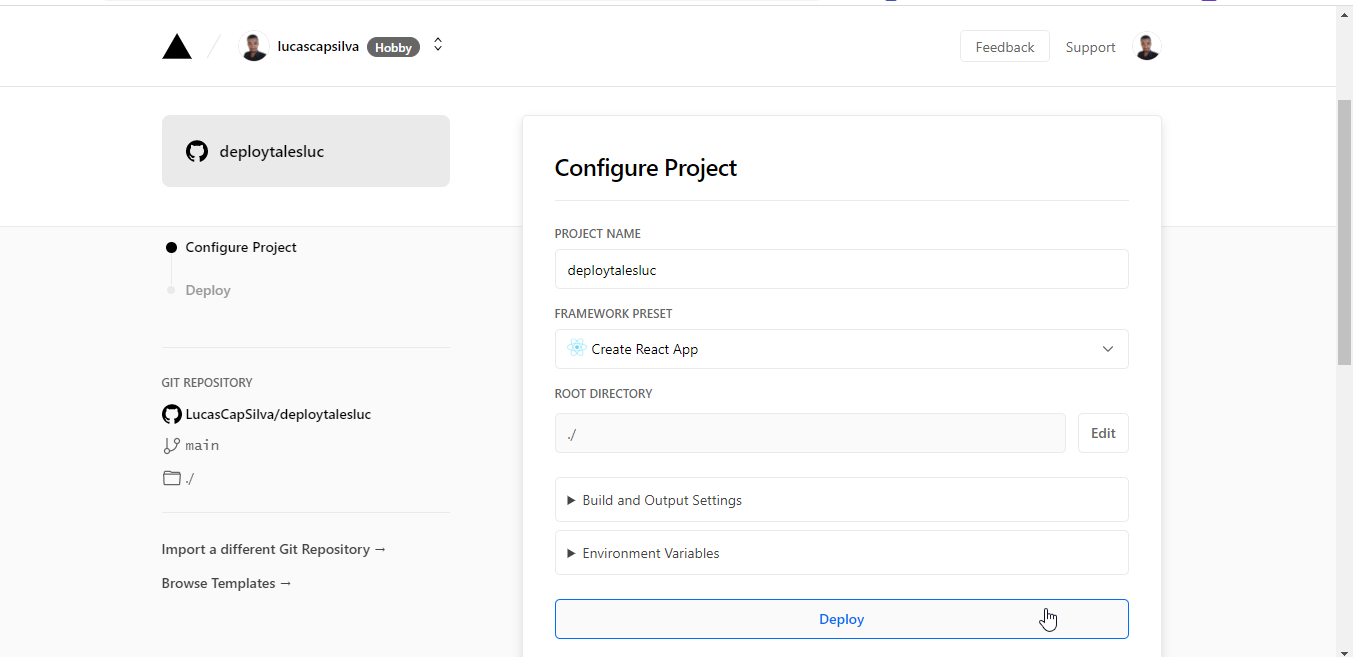Select the Configure Project step
This screenshot has height=657, width=1353.
(240, 247)
